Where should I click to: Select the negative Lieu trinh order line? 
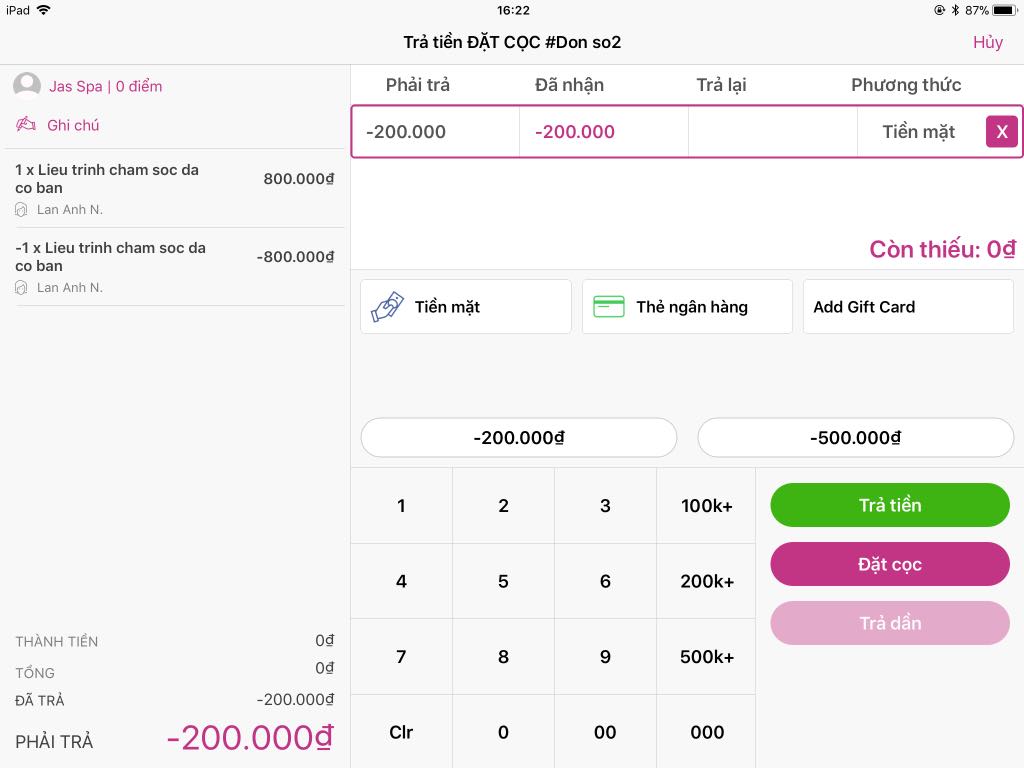[179, 266]
